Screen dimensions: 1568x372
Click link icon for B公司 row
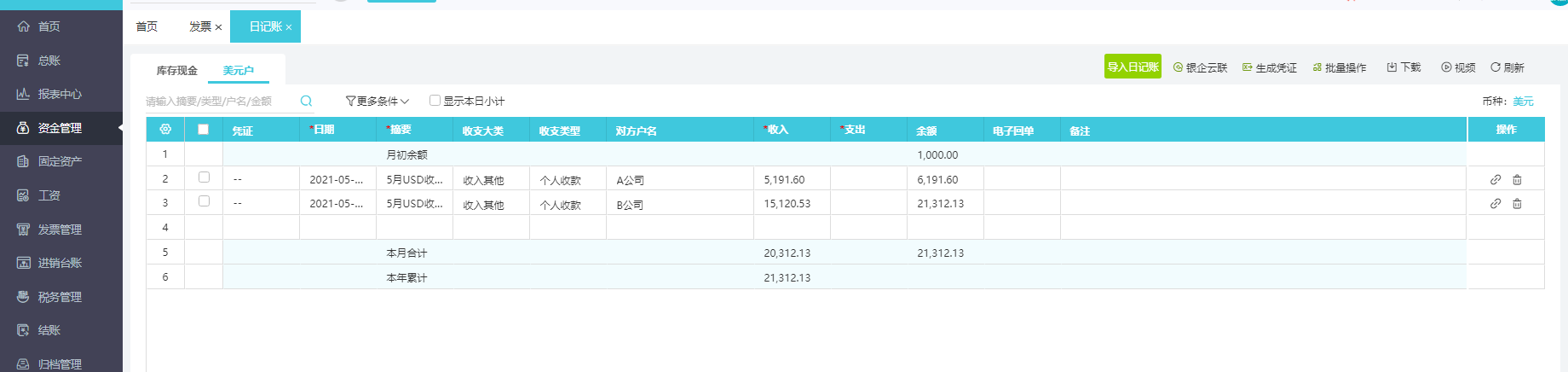click(1495, 204)
